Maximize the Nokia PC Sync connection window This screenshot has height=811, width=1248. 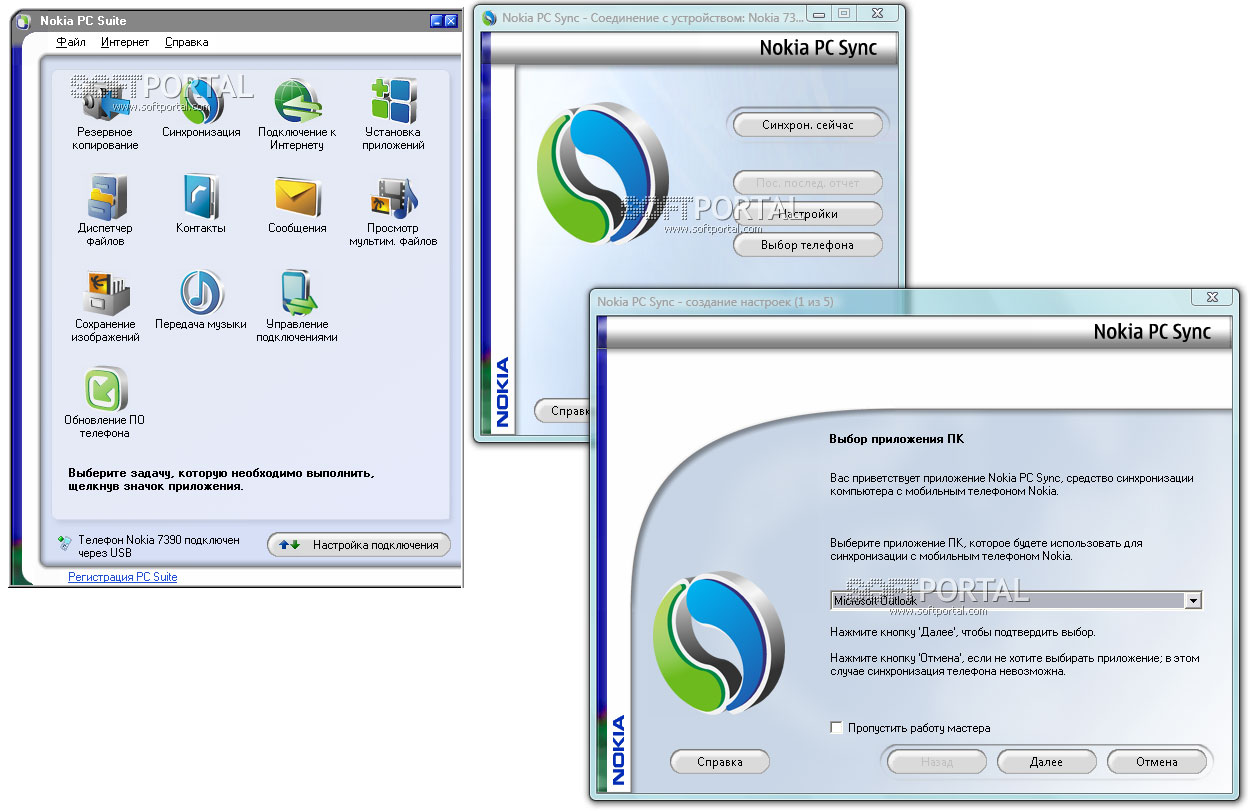tap(844, 13)
